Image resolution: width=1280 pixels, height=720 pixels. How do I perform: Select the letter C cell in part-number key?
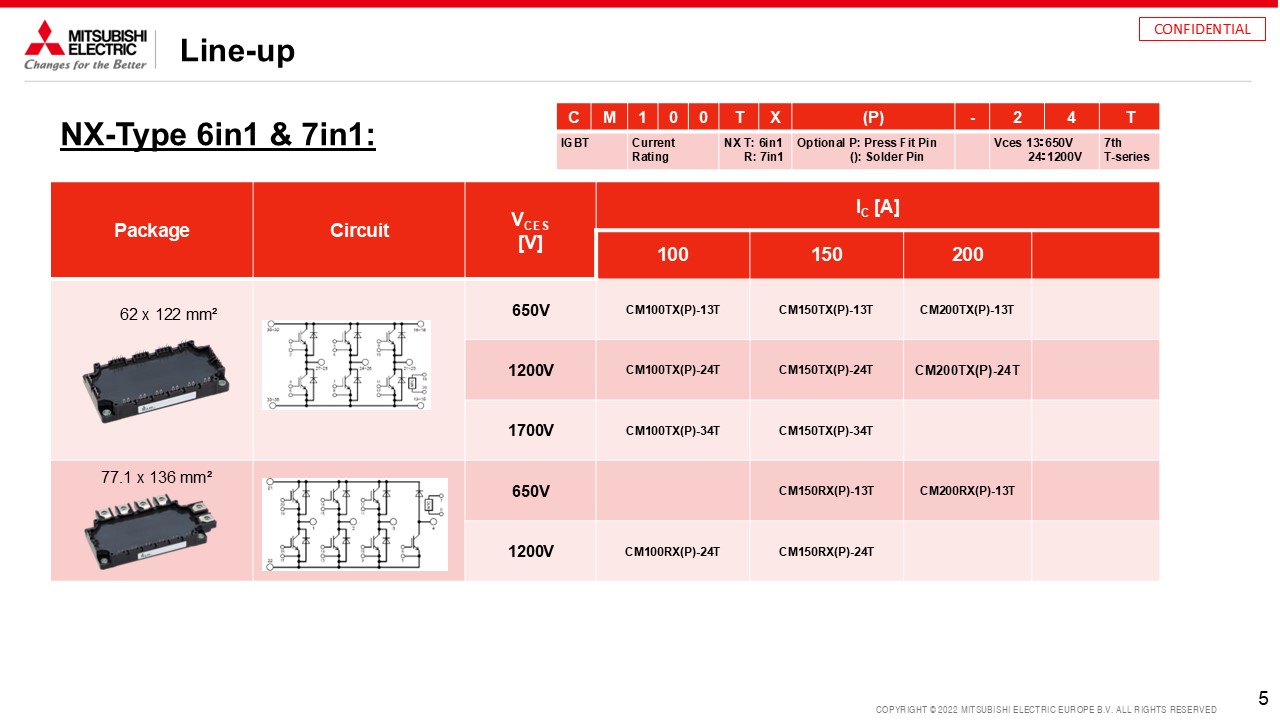pos(574,117)
